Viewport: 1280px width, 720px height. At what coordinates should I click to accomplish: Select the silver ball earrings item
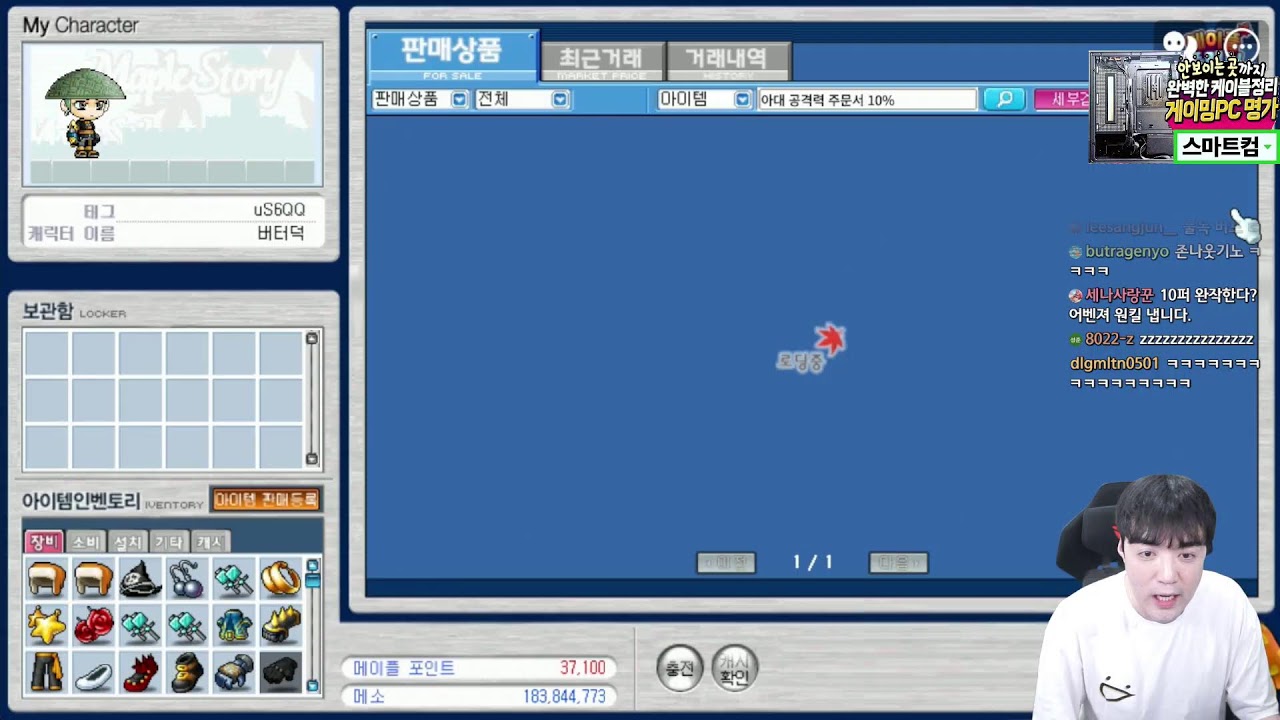[187, 579]
